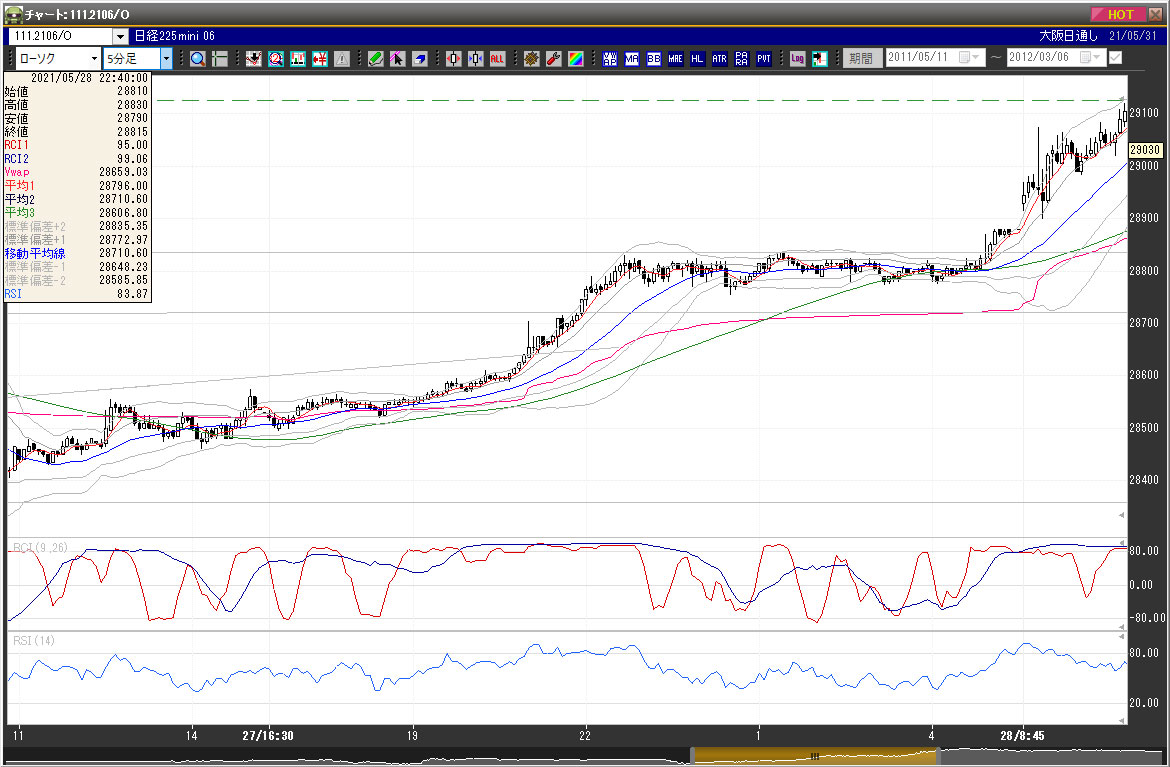
Task: Click the 期間 period button
Action: pos(860,58)
